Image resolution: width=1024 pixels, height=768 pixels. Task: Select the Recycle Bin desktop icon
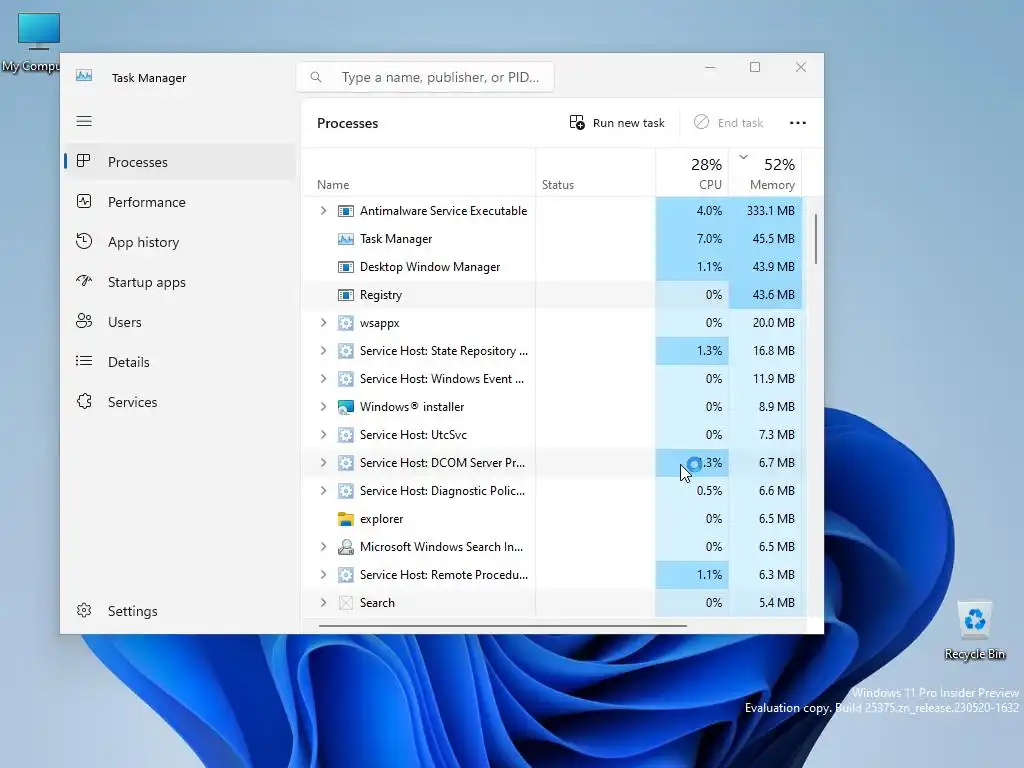tap(974, 631)
